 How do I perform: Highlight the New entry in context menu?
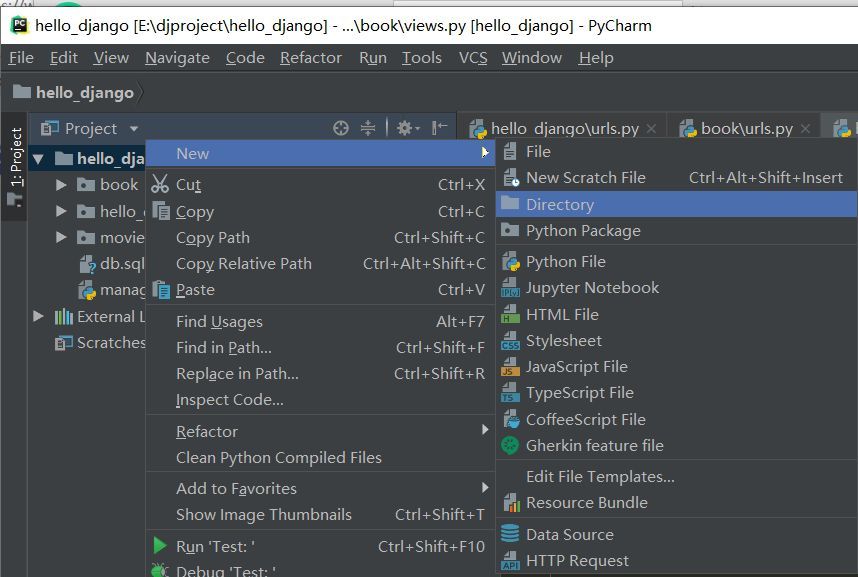(x=320, y=153)
